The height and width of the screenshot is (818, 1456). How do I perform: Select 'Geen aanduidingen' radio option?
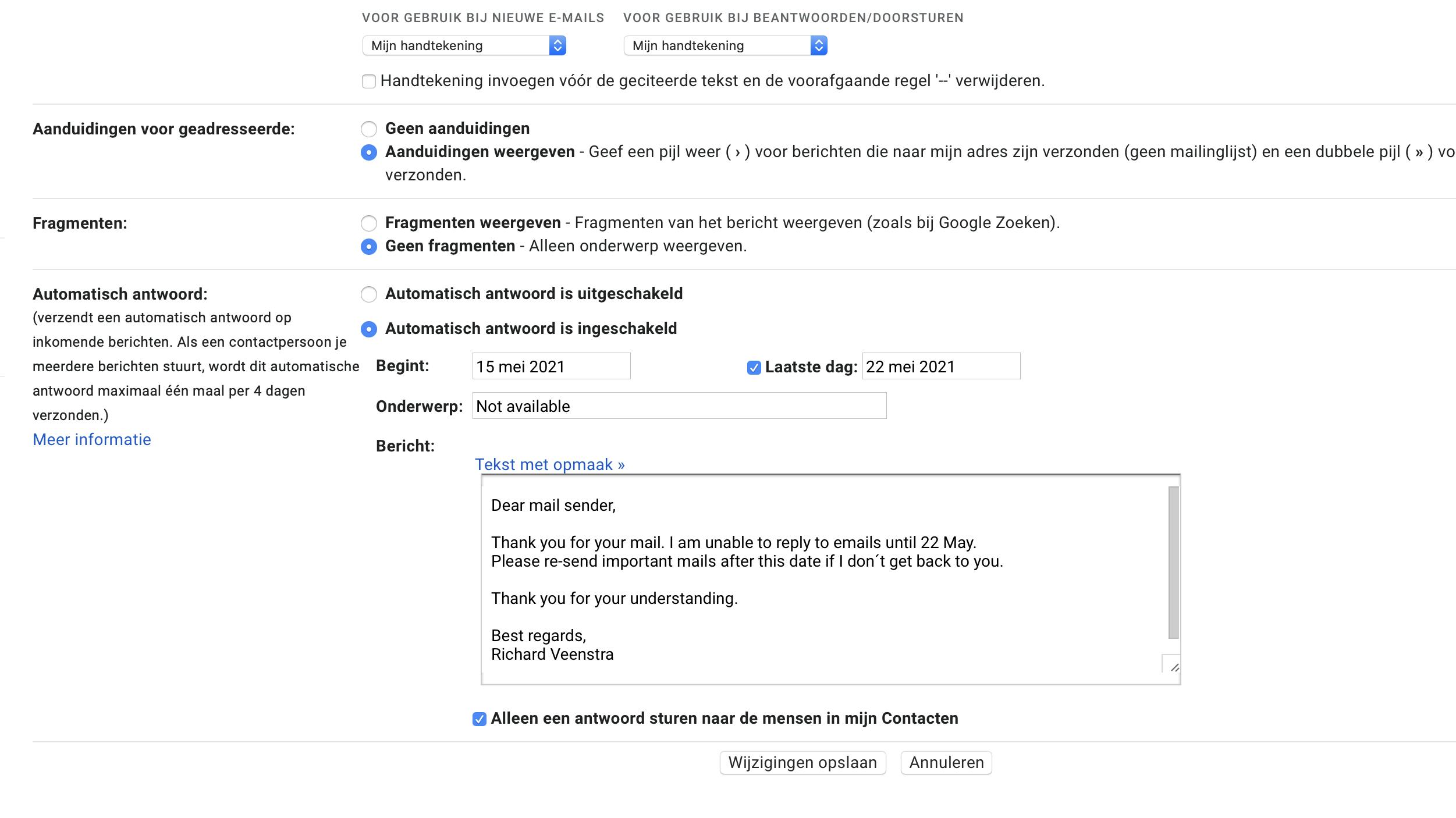click(369, 129)
